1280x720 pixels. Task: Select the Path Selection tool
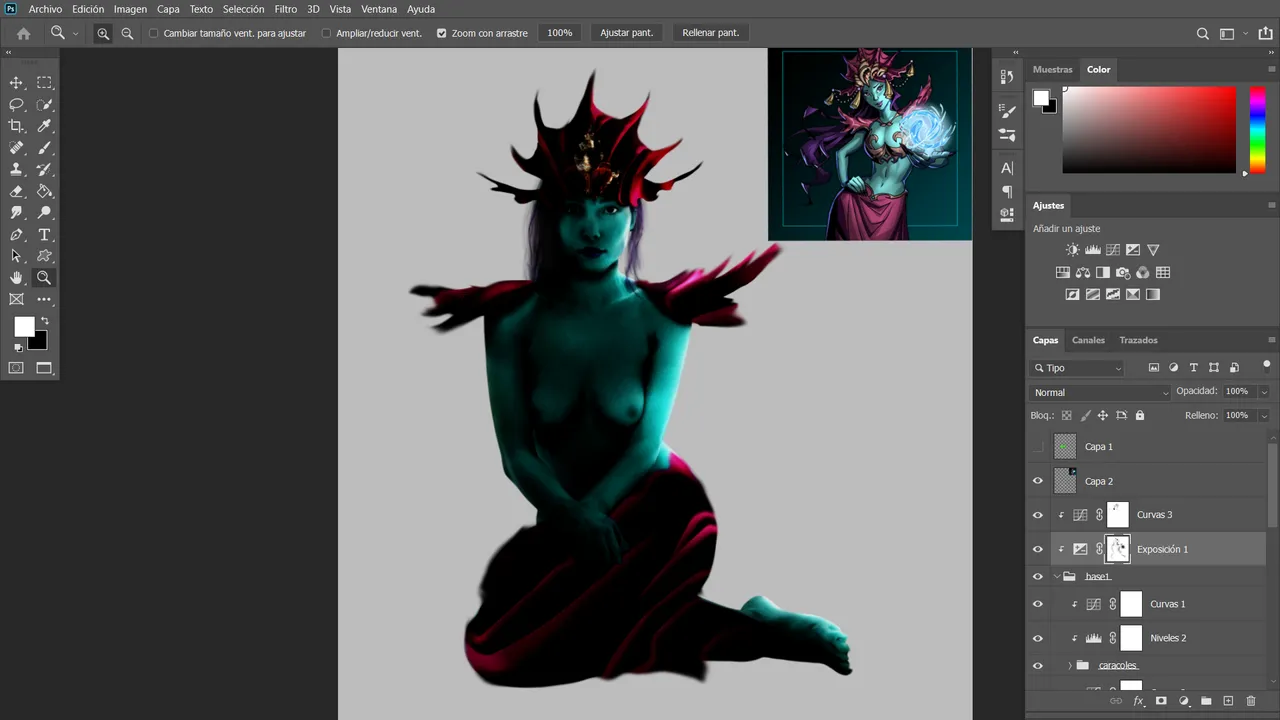pos(16,256)
